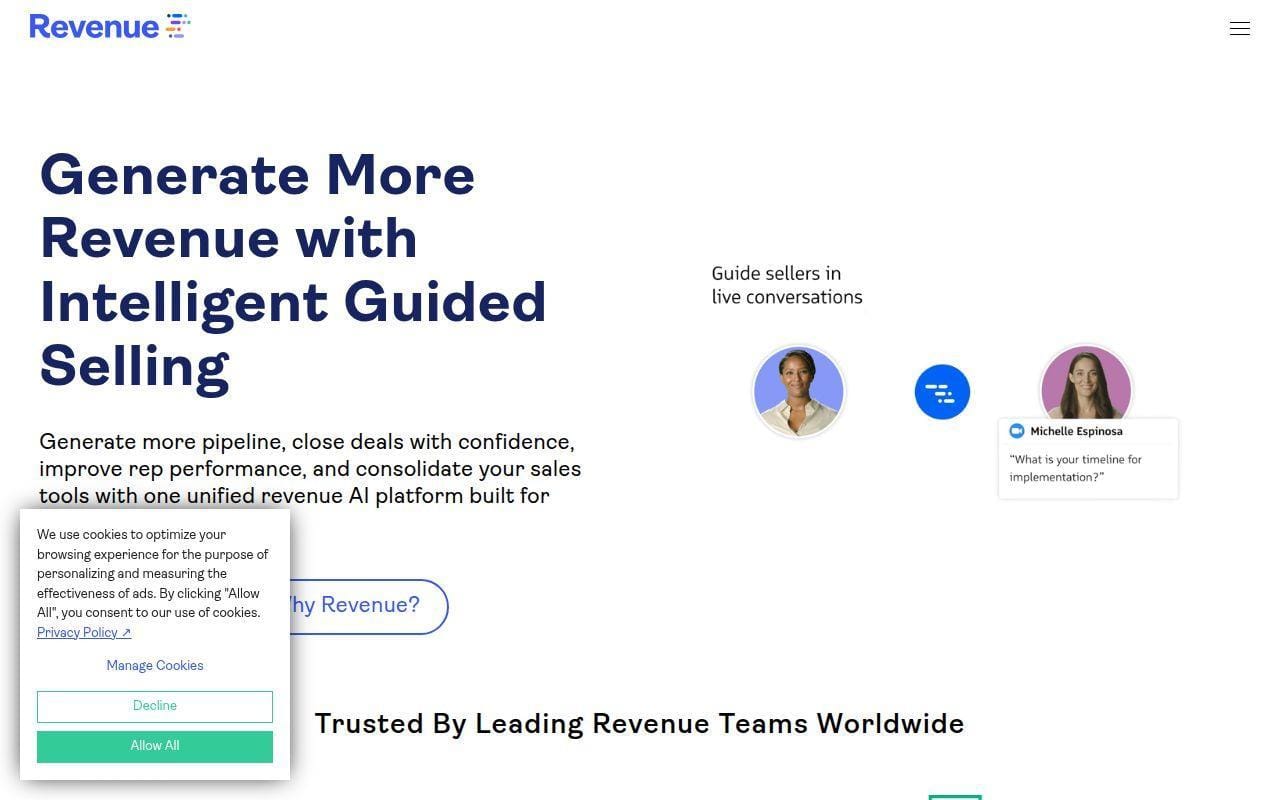Screen dimensions: 1280x800
Task: Click the Michelle Espinosa quote card
Action: click(x=1088, y=458)
